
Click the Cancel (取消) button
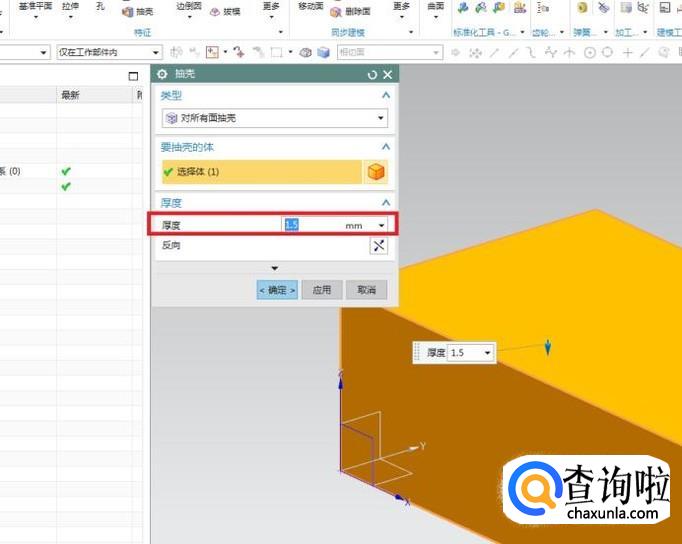click(x=366, y=290)
